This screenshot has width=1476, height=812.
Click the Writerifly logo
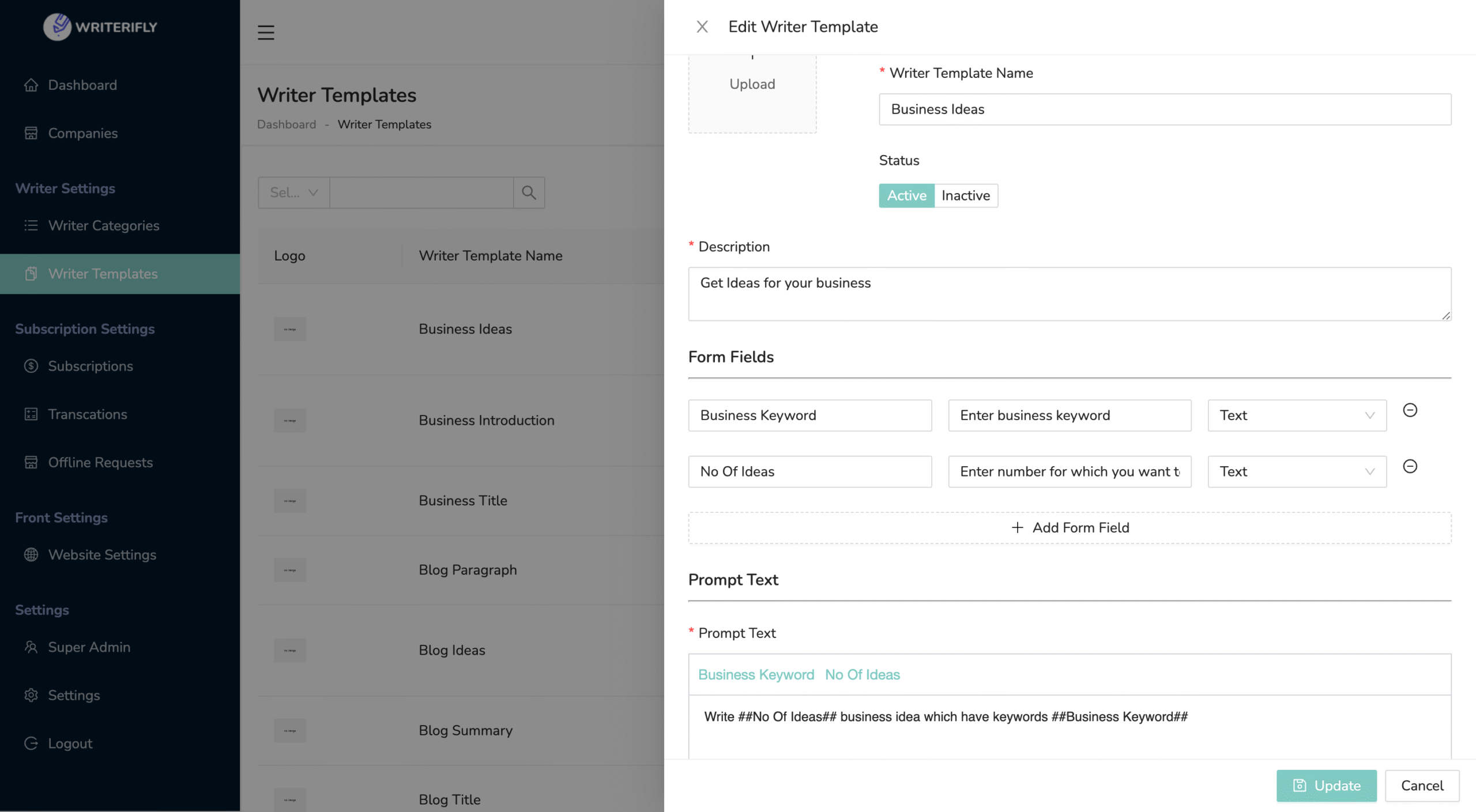[100, 27]
